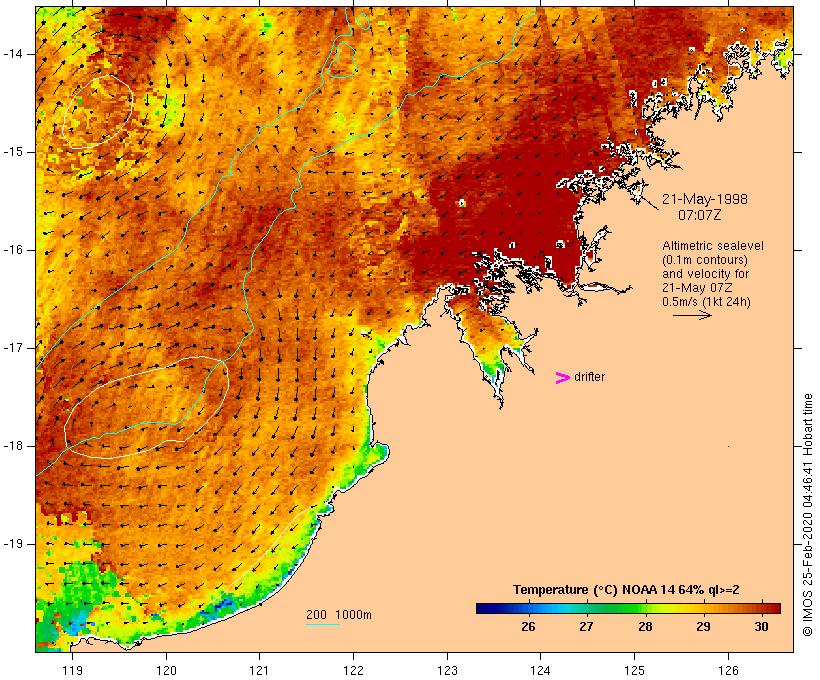820x680 pixels.
Task: Click the time text '07:07Z'
Action: (x=700, y=215)
